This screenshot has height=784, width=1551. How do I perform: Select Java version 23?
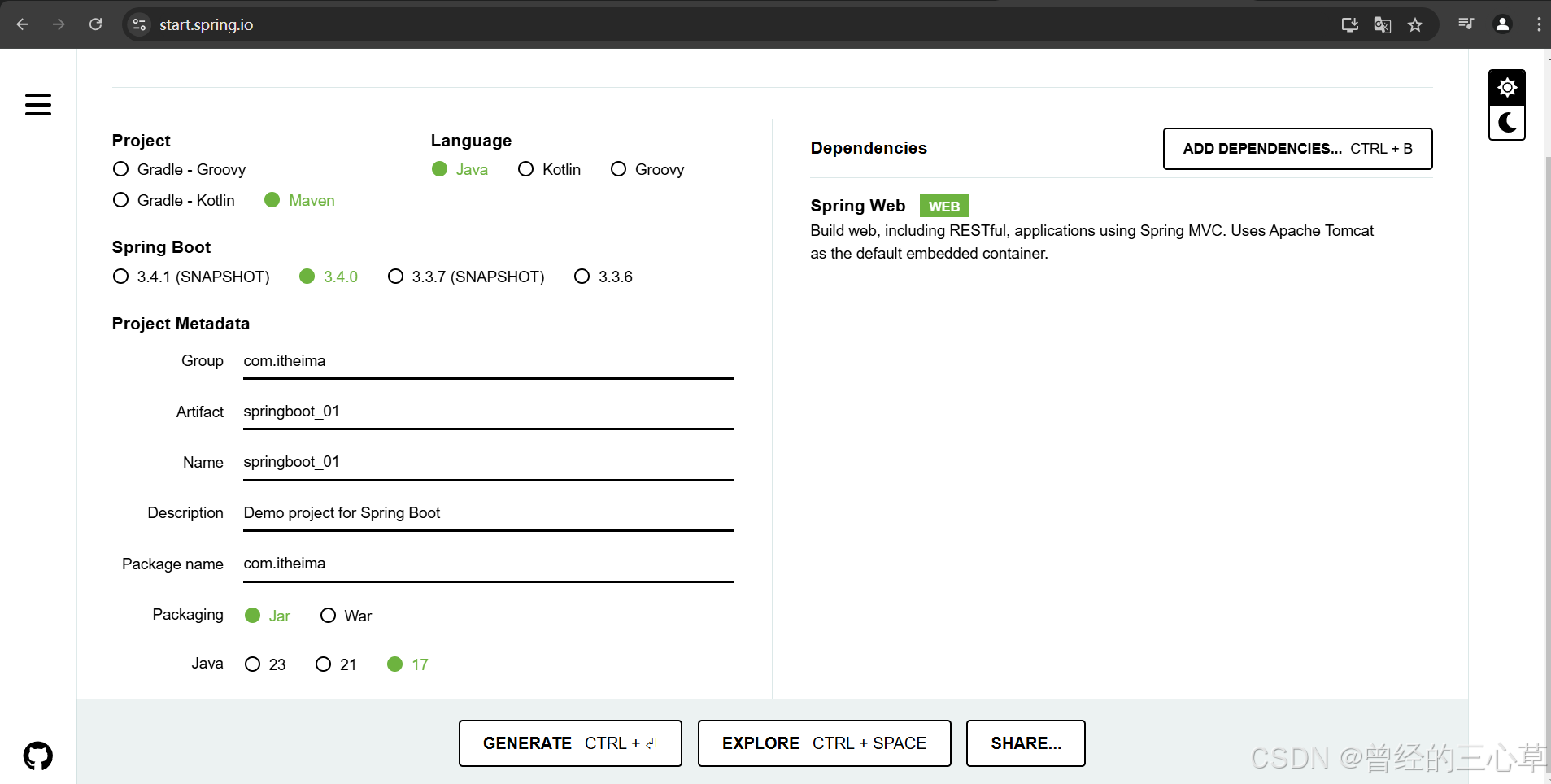coord(265,664)
